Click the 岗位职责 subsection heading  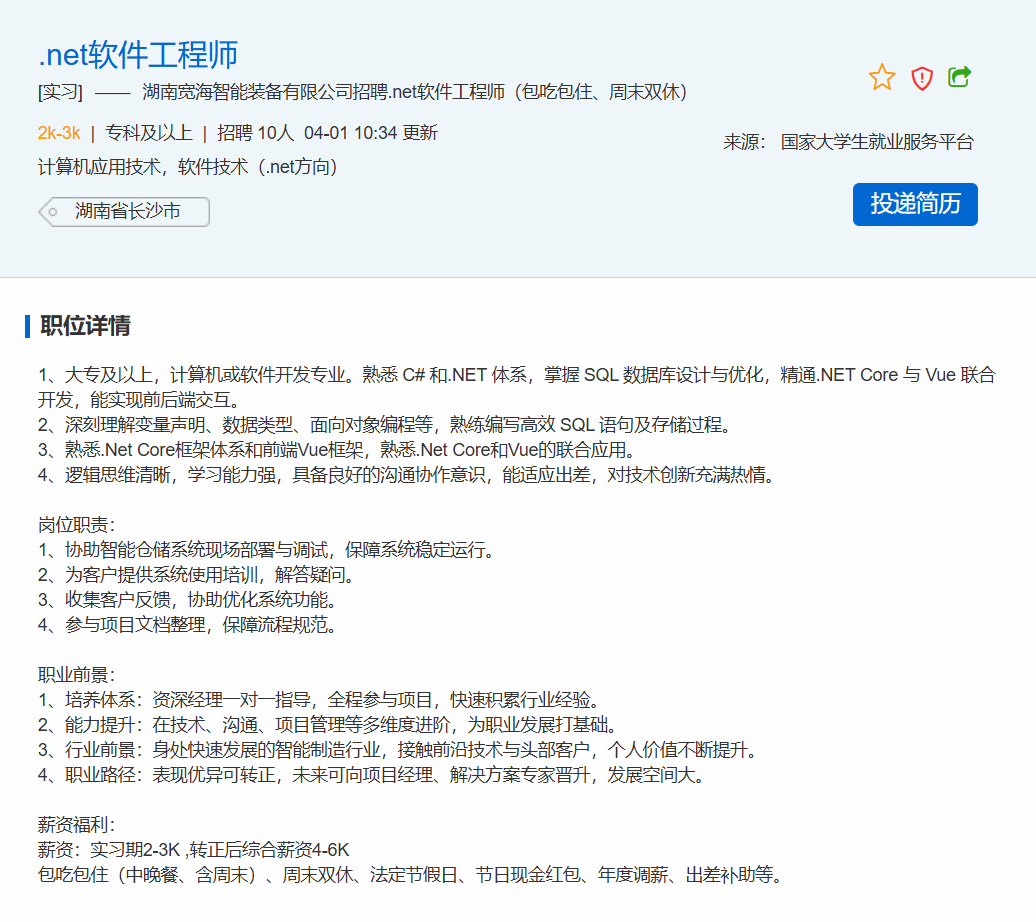click(x=77, y=525)
